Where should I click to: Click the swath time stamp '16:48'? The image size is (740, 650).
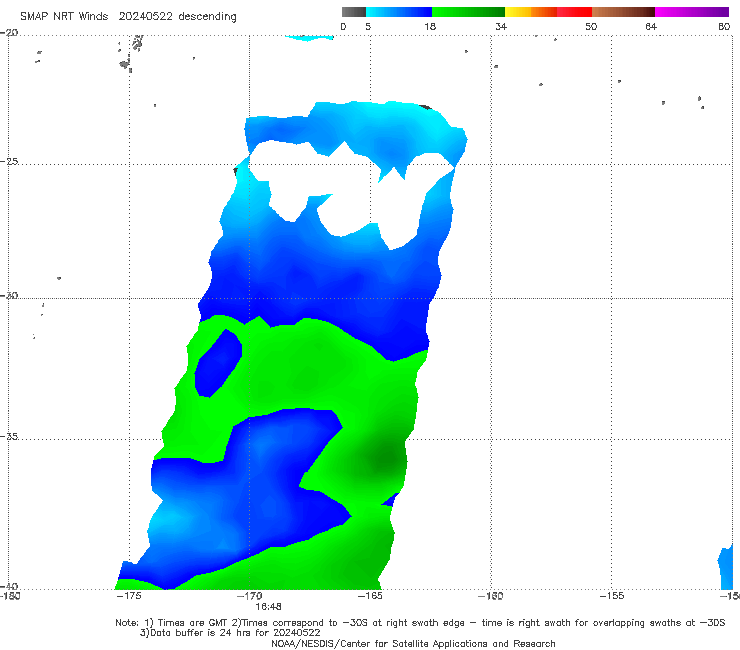(x=268, y=607)
